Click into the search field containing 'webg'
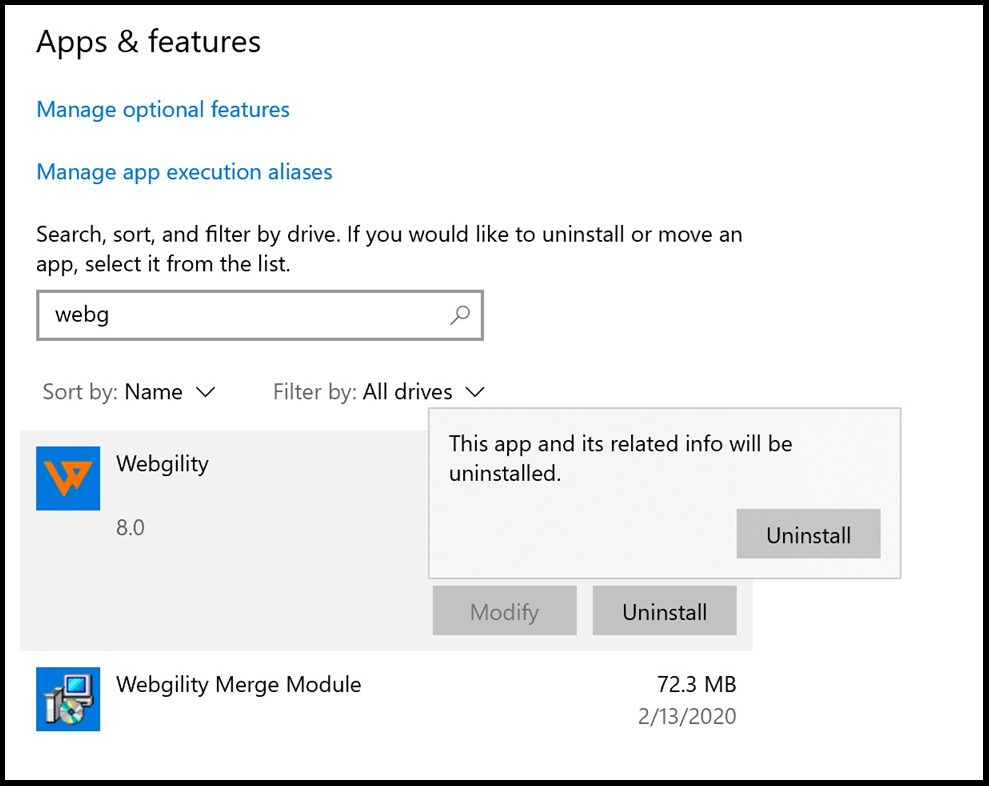 [x=240, y=315]
